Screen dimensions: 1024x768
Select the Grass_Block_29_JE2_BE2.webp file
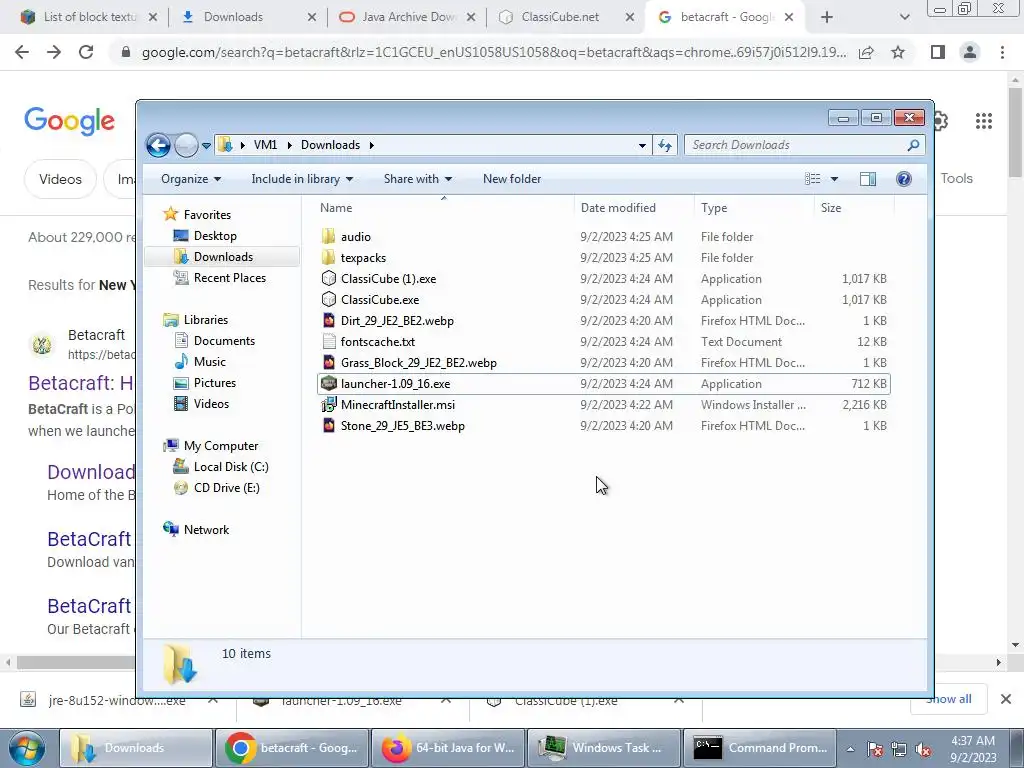[603, 362]
